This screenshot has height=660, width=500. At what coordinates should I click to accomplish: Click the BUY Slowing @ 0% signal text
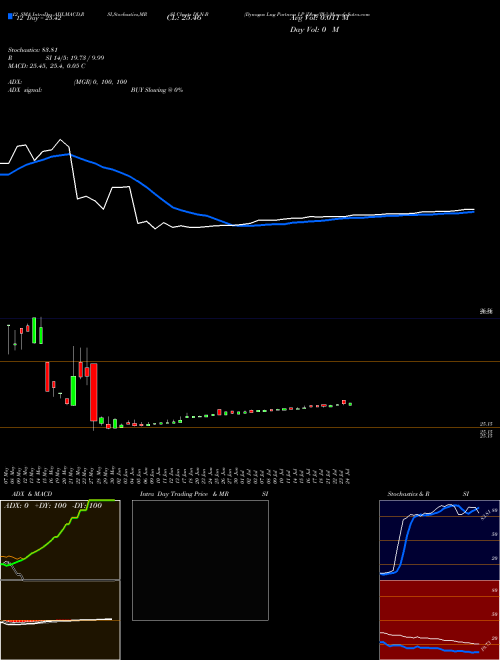click(x=157, y=90)
